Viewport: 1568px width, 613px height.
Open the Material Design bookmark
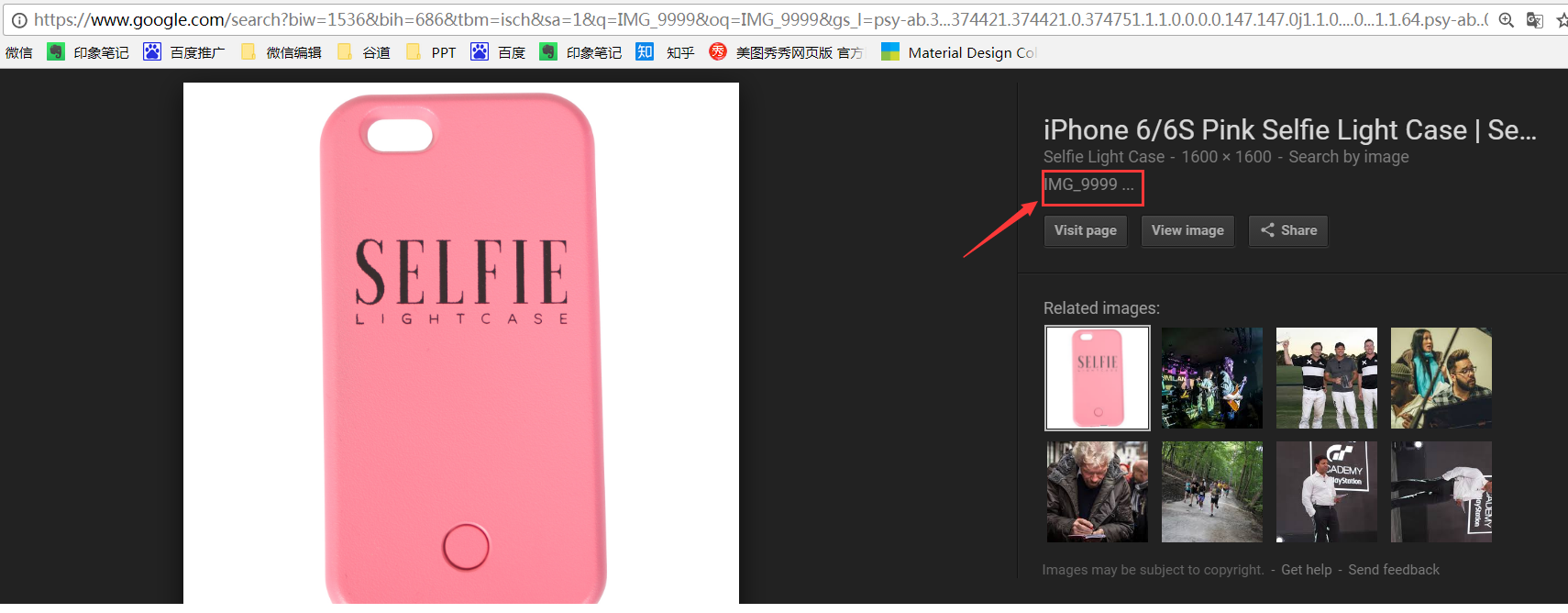[958, 52]
